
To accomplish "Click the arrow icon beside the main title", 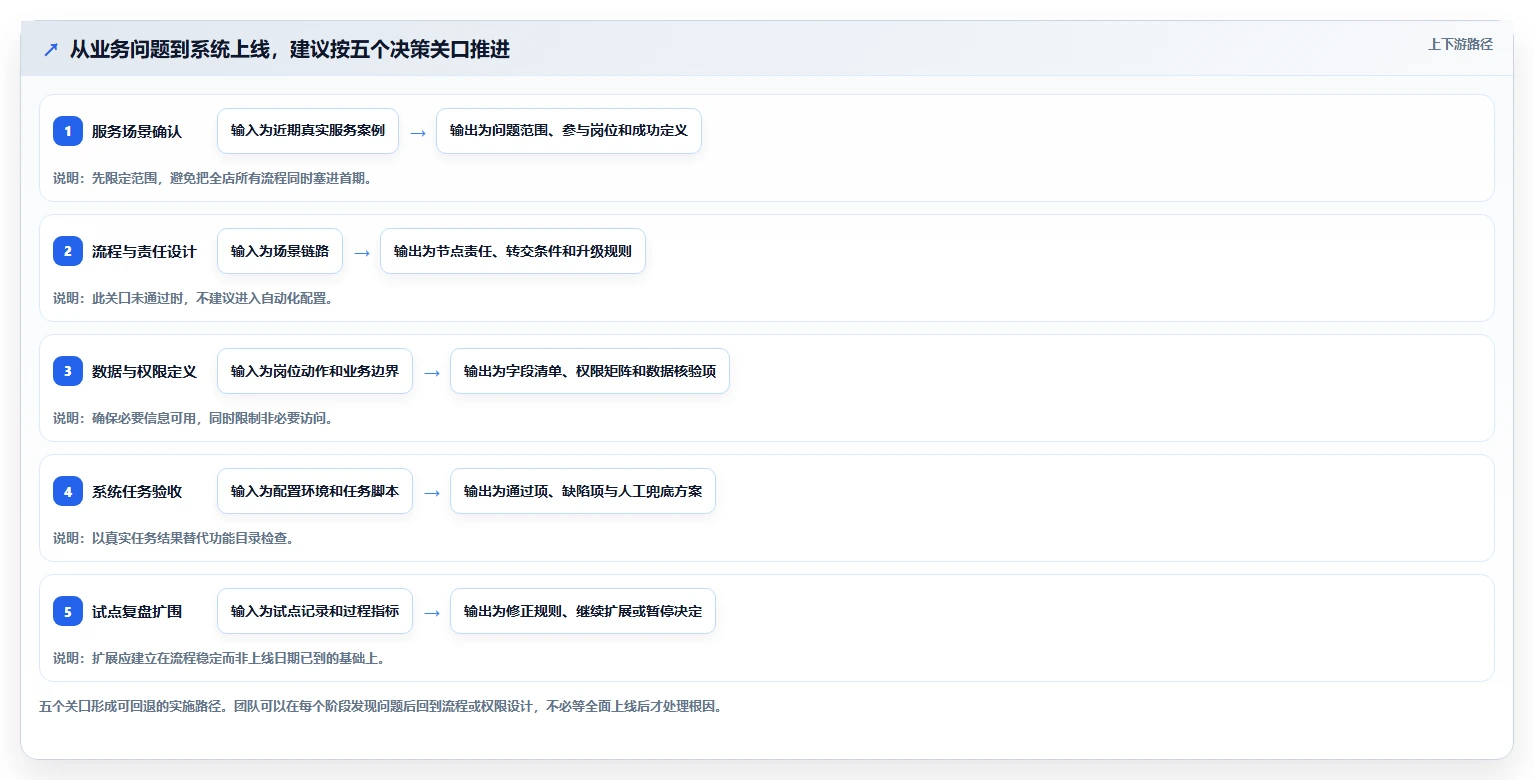I will click(x=51, y=49).
